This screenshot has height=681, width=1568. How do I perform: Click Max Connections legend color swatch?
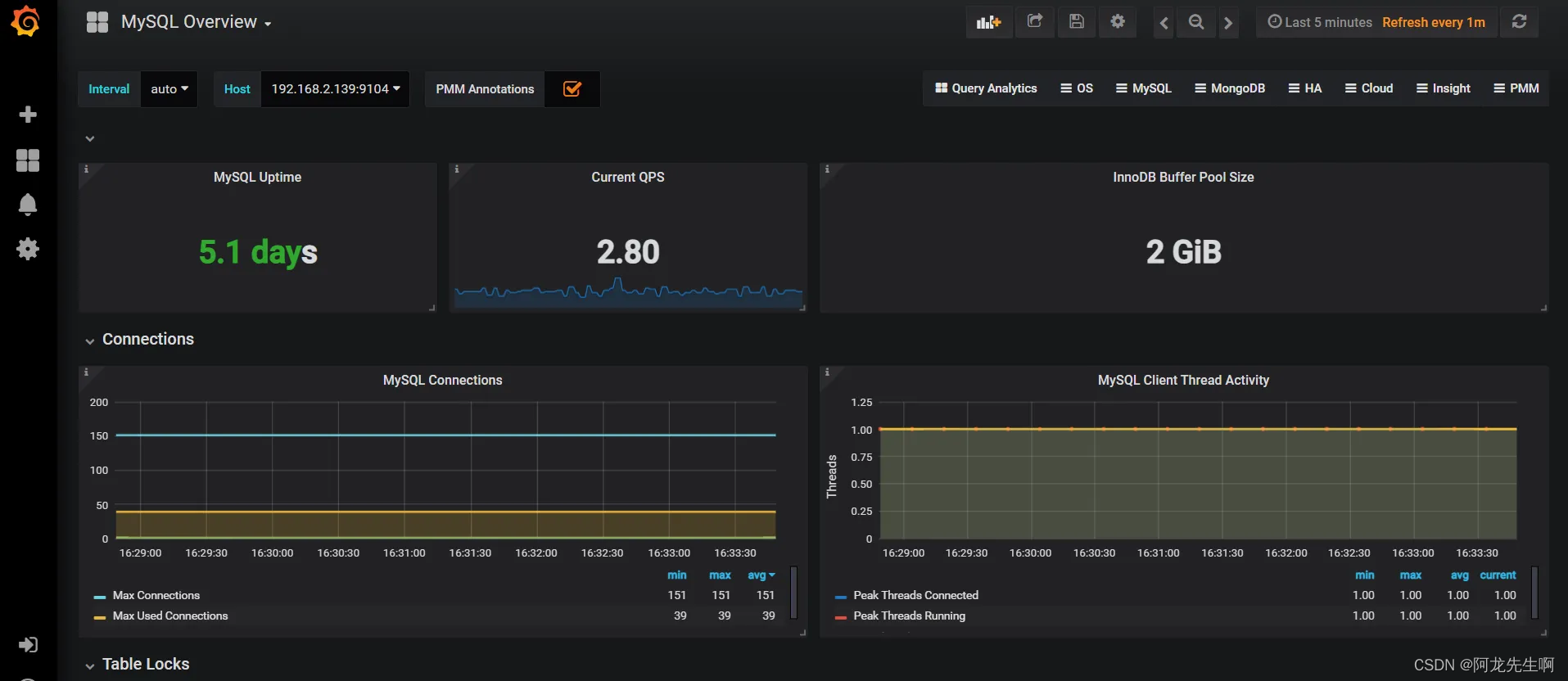tap(100, 597)
